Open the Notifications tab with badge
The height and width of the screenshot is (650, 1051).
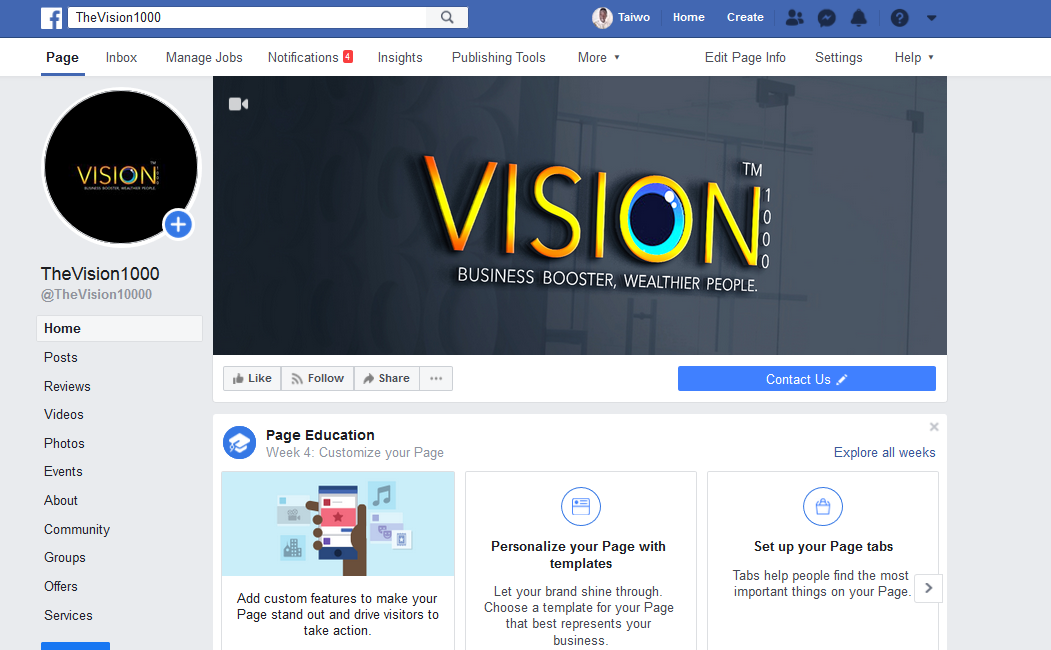310,58
